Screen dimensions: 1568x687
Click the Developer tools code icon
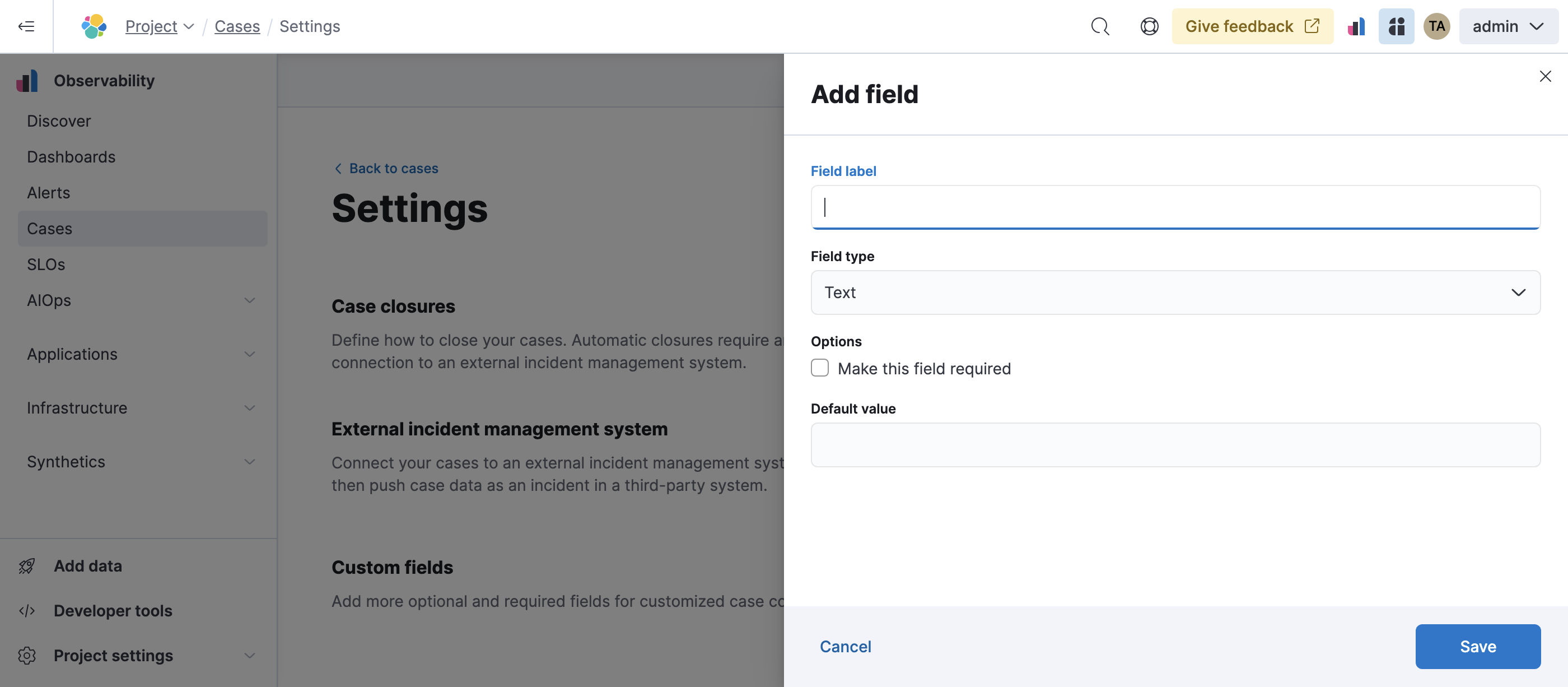point(26,611)
